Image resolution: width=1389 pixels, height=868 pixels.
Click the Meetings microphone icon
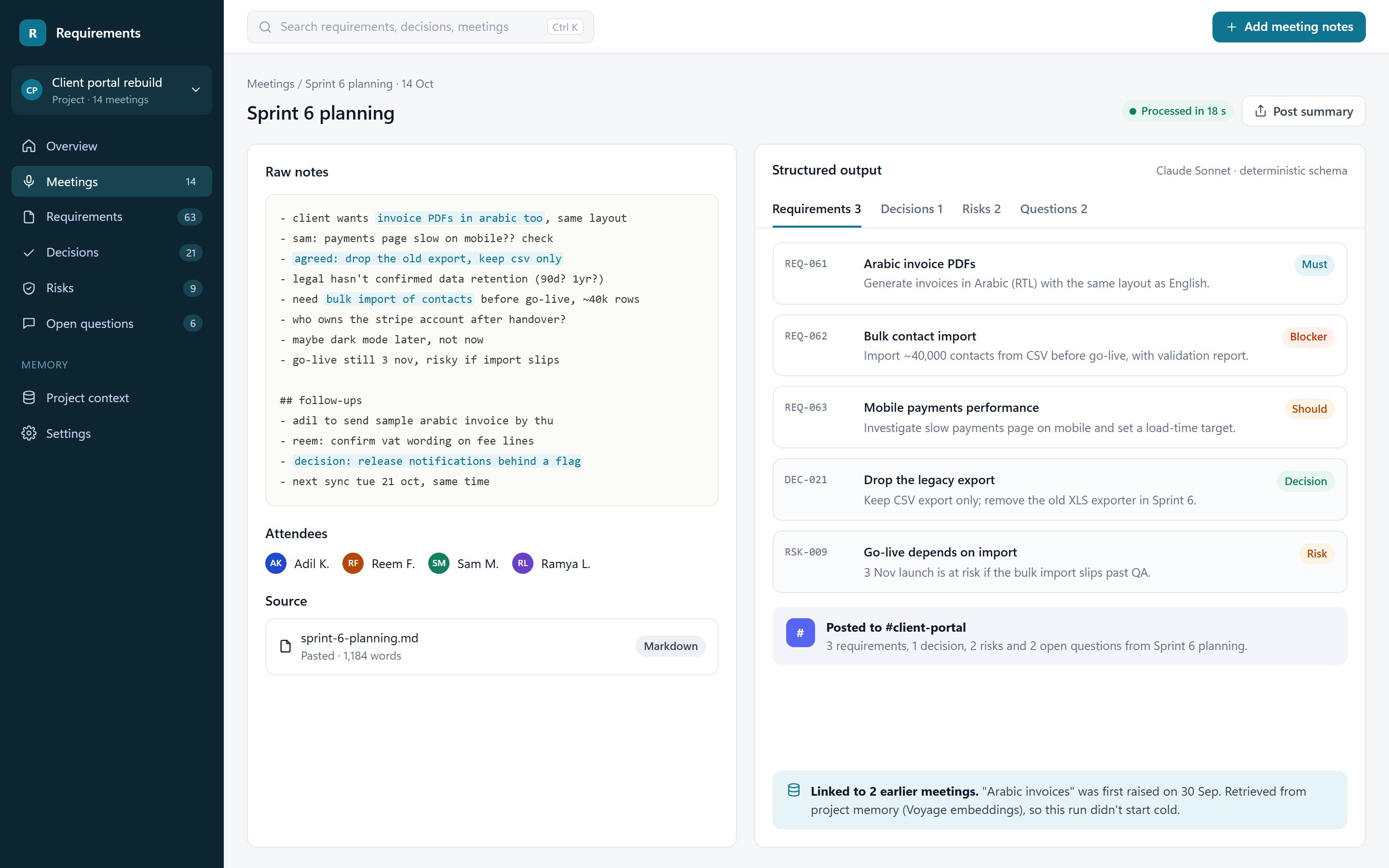pos(29,181)
